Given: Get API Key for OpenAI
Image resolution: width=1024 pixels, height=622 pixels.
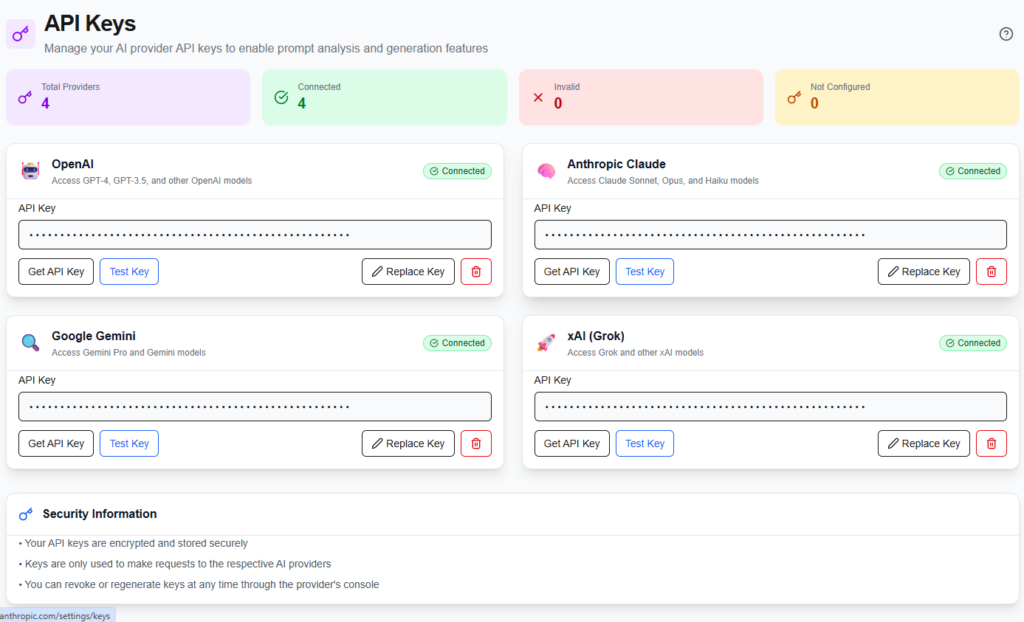Looking at the screenshot, I should point(56,272).
